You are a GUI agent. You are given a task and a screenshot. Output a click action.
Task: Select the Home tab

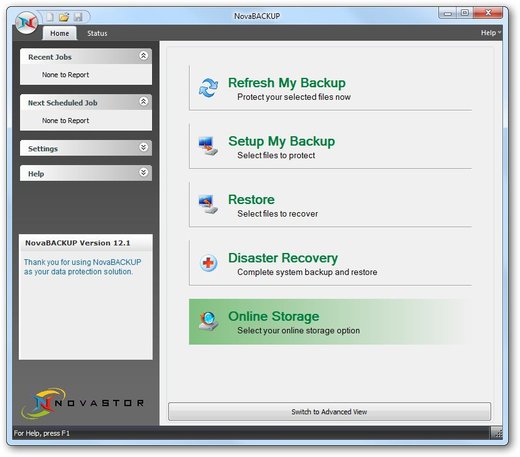pos(60,33)
